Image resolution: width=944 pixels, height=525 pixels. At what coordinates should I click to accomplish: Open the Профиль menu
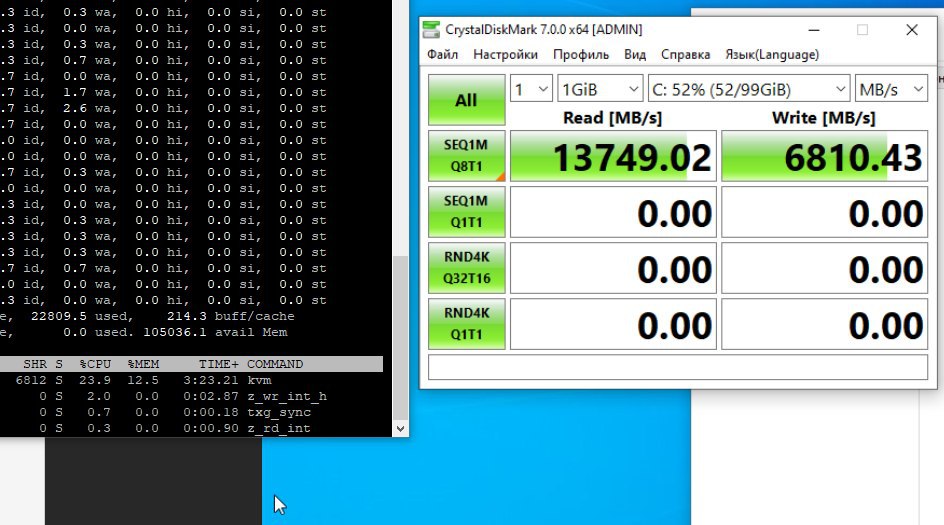(x=581, y=55)
